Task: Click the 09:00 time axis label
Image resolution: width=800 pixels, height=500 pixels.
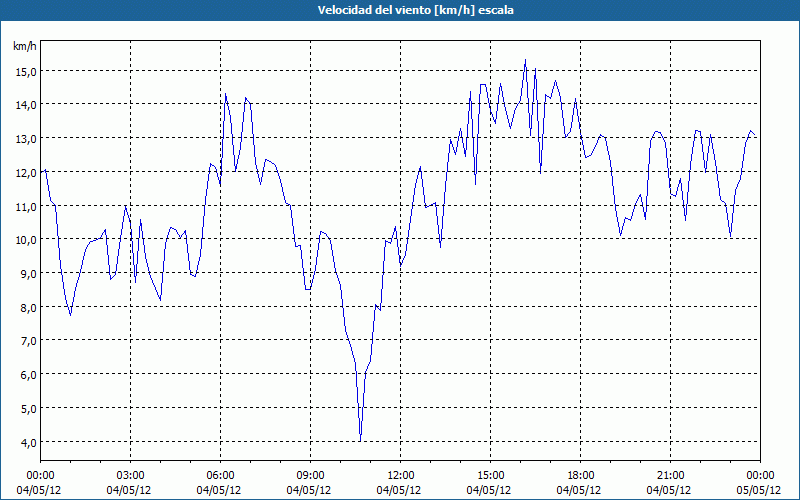Action: pyautogui.click(x=310, y=476)
